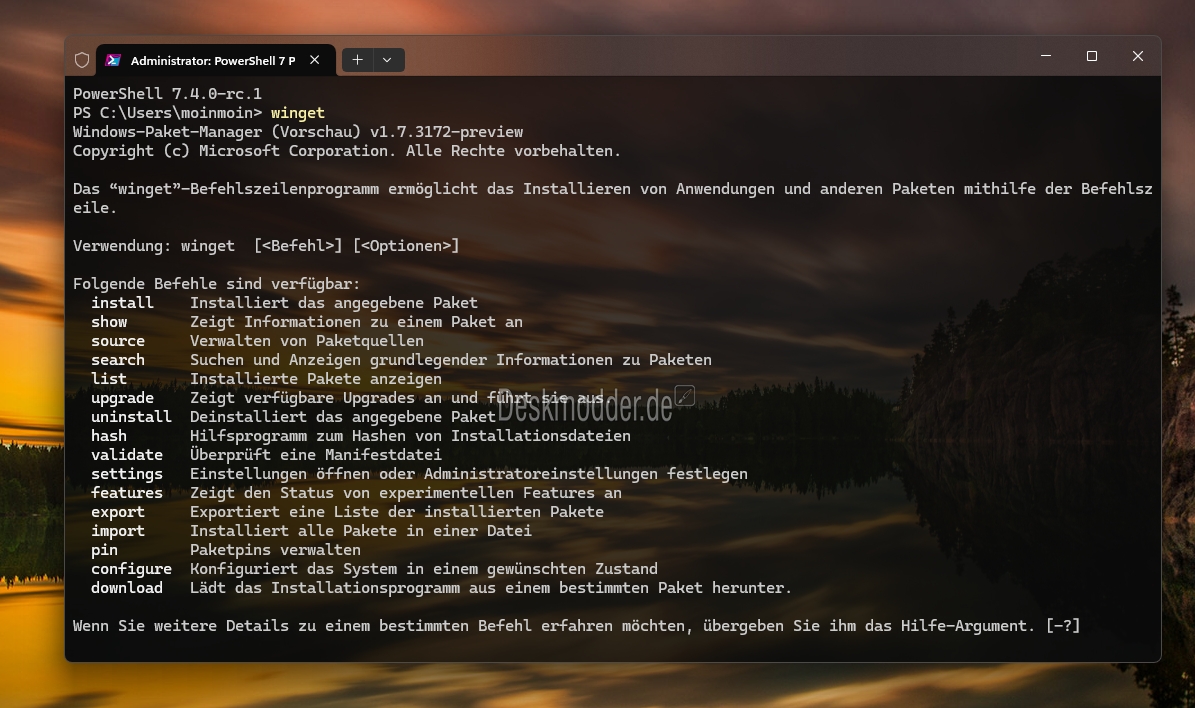Click 'Installierte Pakete anzeigen' description
The width and height of the screenshot is (1195, 708).
pyautogui.click(x=316, y=379)
